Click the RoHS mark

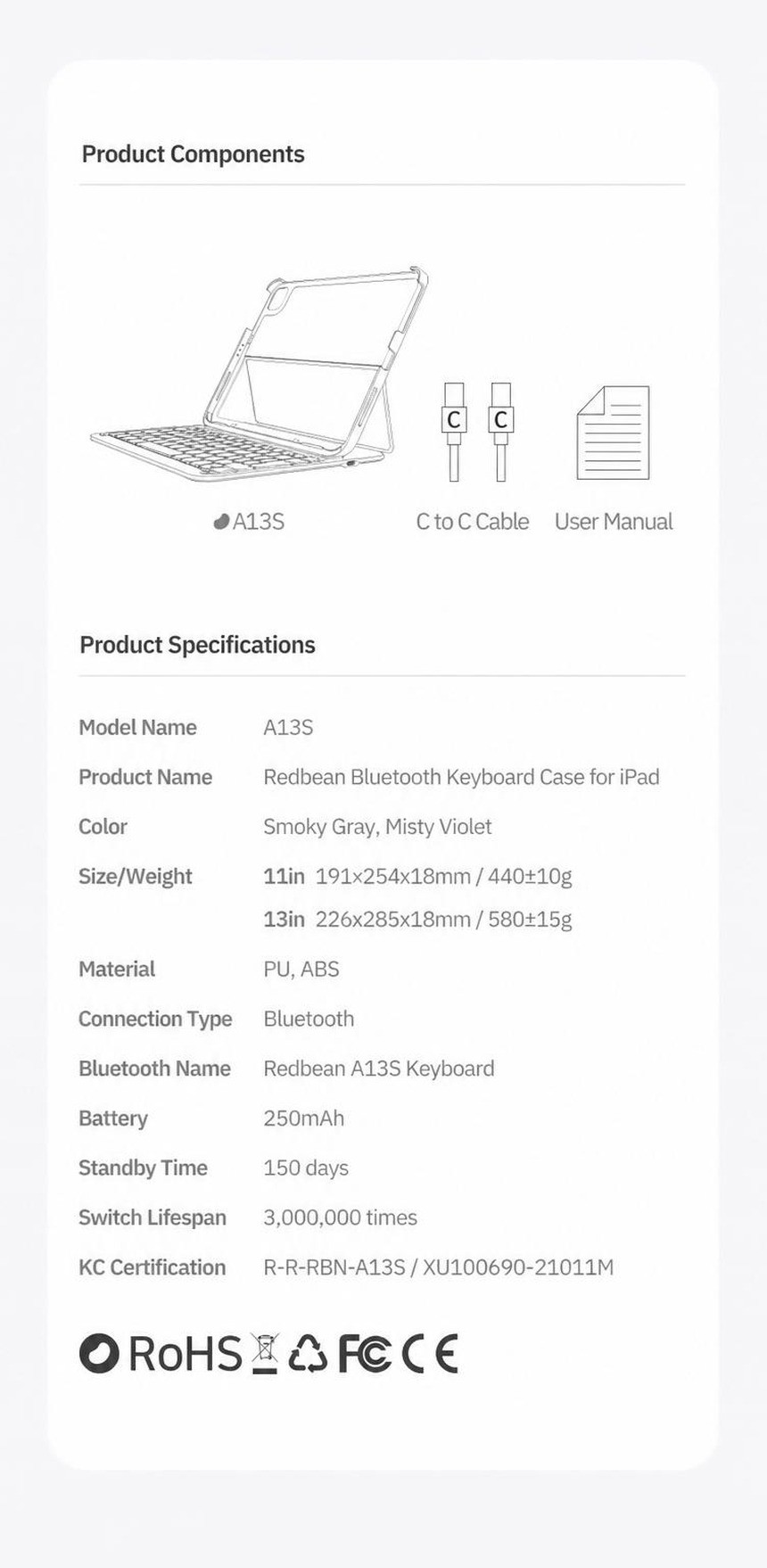[186, 1353]
